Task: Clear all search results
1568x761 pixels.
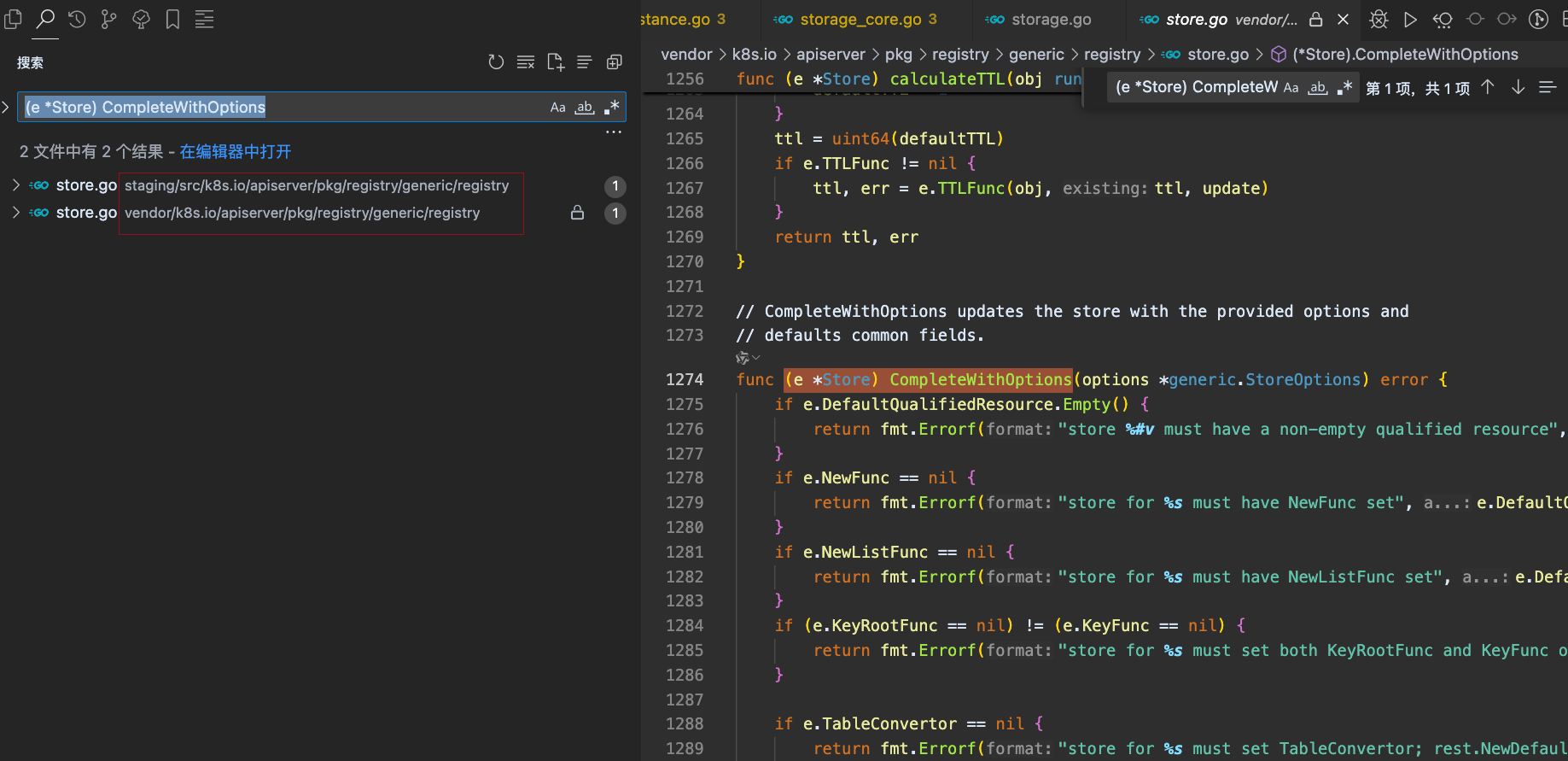Action: 526,61
